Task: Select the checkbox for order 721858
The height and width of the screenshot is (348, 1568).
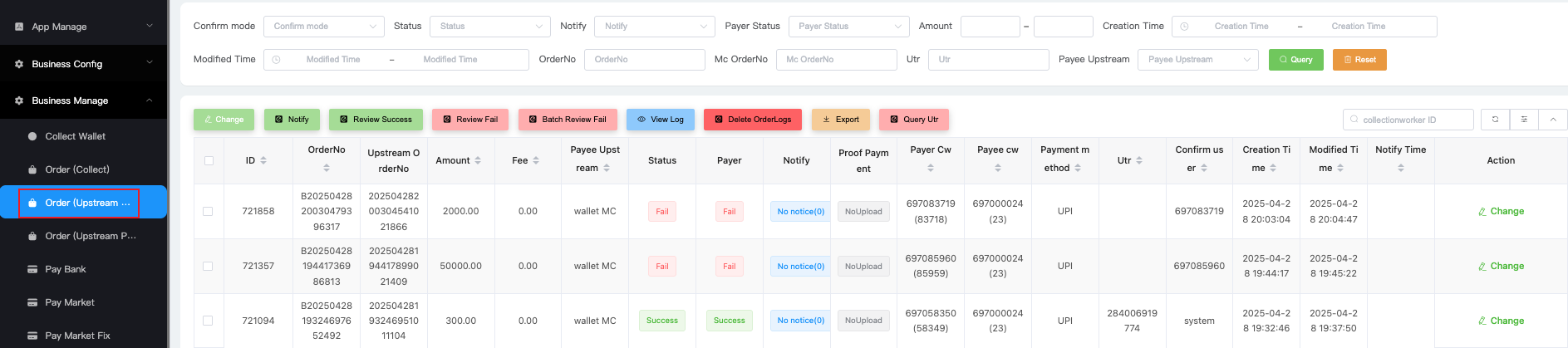Action: [208, 212]
